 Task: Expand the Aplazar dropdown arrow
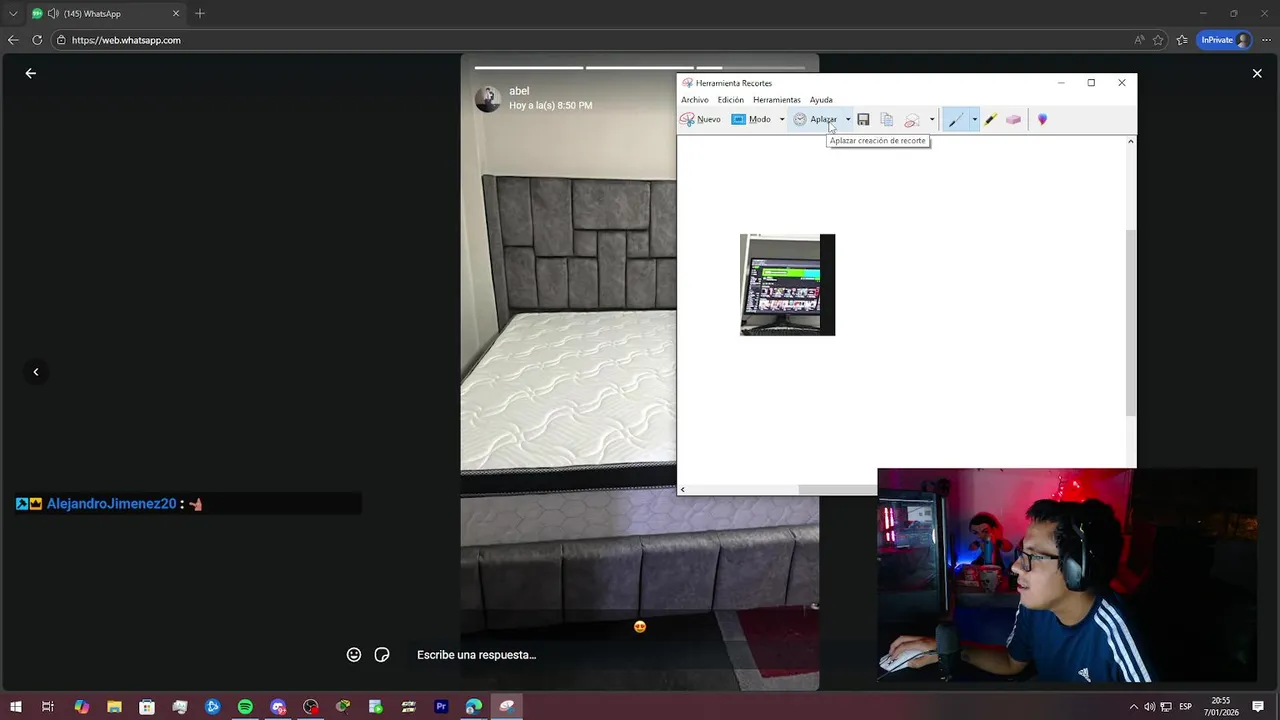(x=848, y=119)
